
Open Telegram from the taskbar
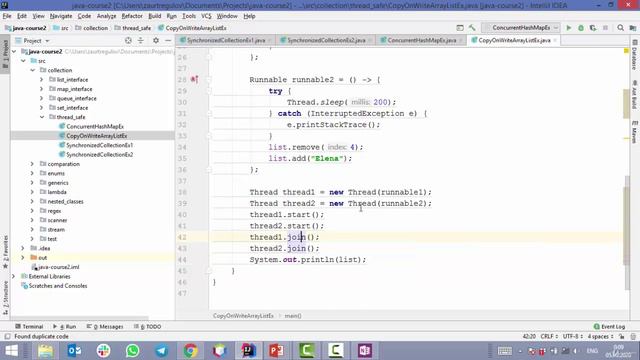coord(162,351)
